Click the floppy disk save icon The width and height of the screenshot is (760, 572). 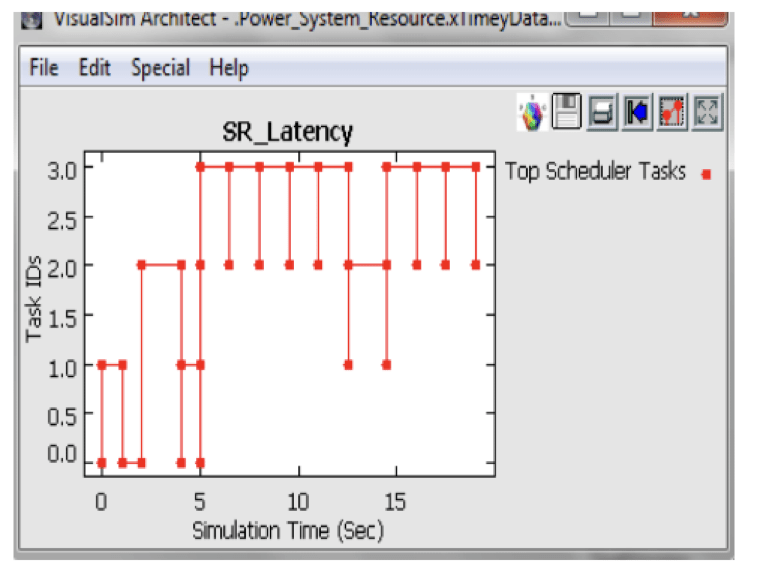(x=567, y=113)
